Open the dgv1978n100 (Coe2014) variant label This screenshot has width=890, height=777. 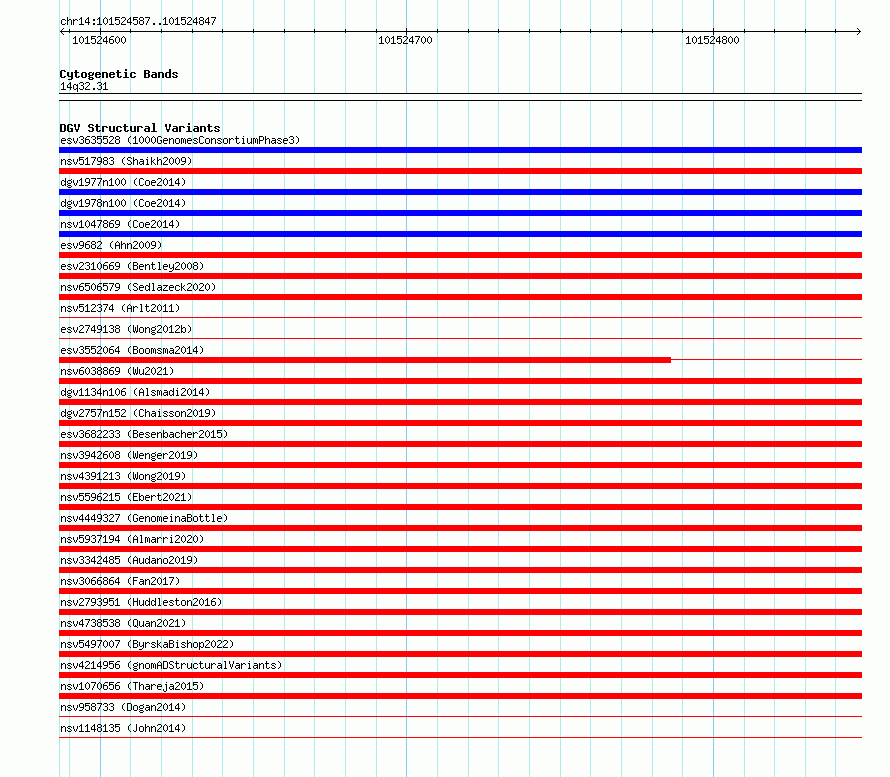pos(123,203)
